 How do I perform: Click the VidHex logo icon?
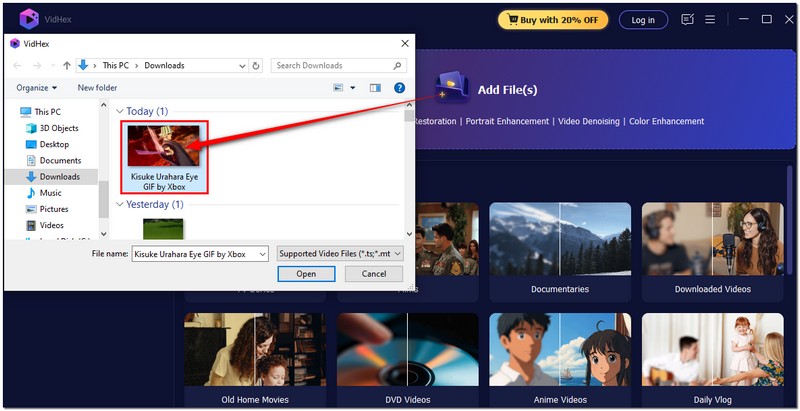pyautogui.click(x=29, y=19)
